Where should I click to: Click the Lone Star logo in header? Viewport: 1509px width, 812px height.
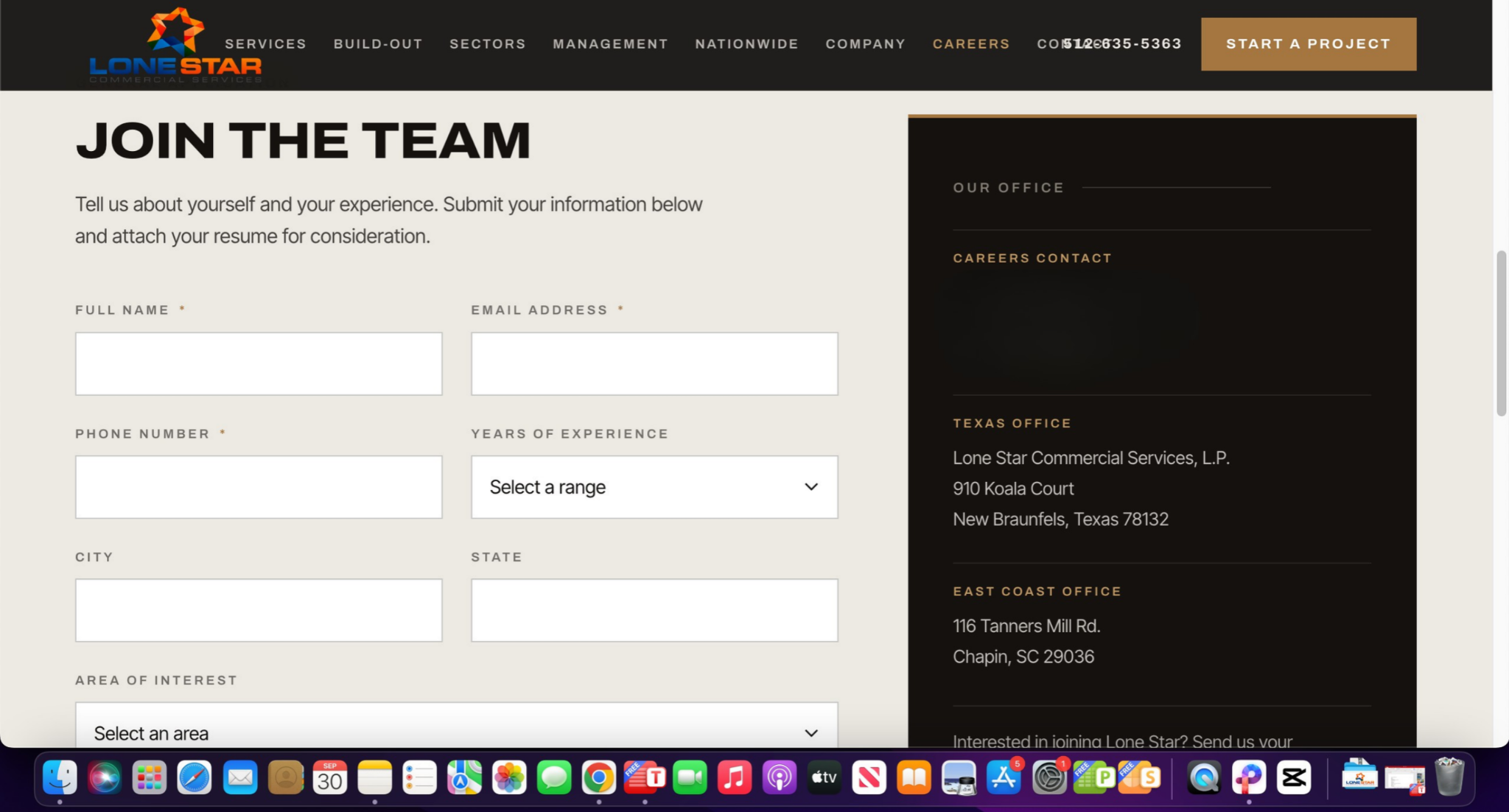[x=175, y=46]
